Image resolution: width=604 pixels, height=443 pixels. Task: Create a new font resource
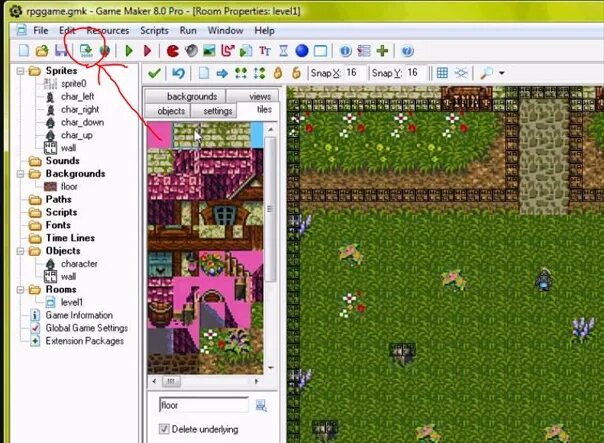pos(265,50)
